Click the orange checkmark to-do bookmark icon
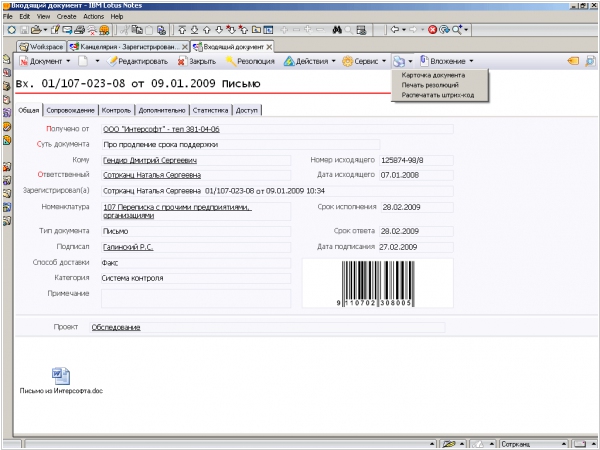The image size is (600, 450). (7, 127)
